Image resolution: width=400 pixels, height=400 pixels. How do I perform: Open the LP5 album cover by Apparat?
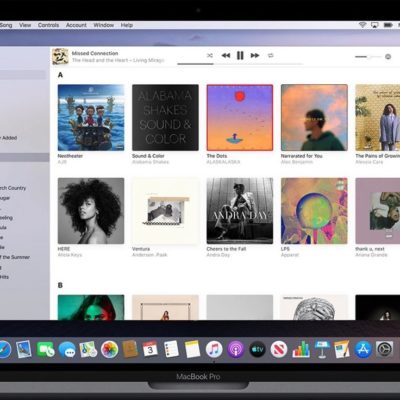click(x=314, y=211)
